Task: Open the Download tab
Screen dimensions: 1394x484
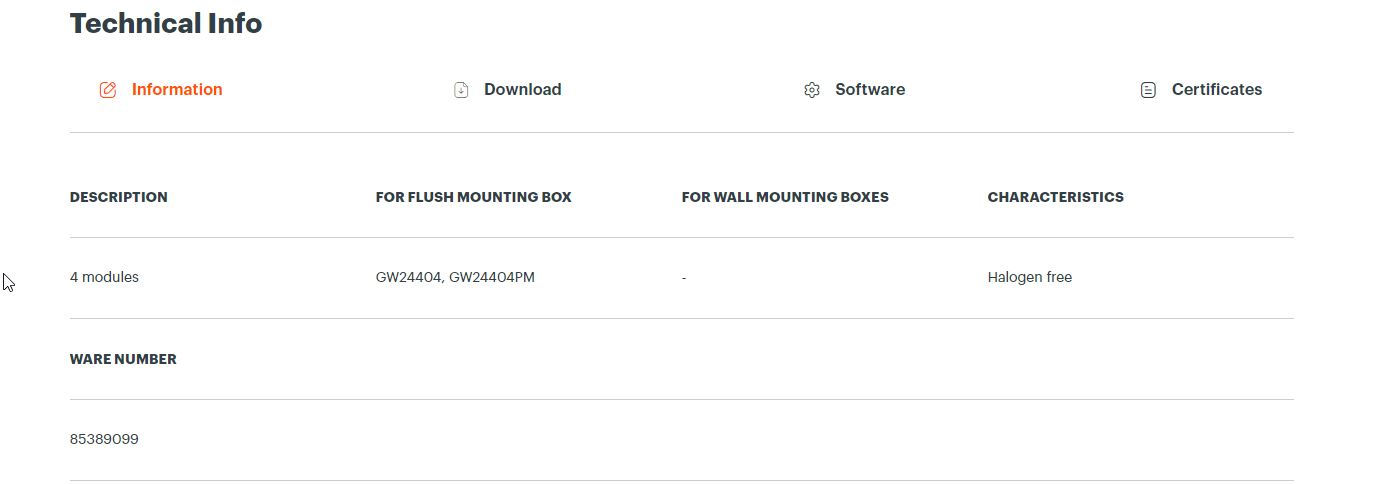Action: (507, 90)
